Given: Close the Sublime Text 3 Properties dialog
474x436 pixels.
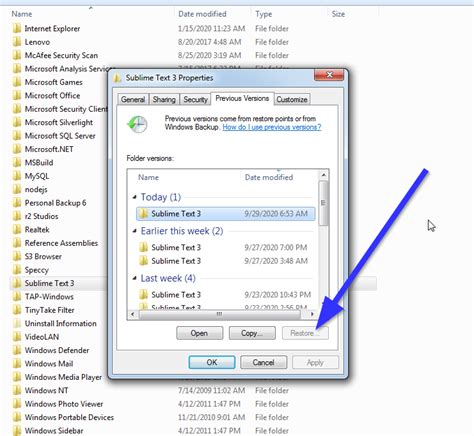Looking at the screenshot, I should point(329,75).
